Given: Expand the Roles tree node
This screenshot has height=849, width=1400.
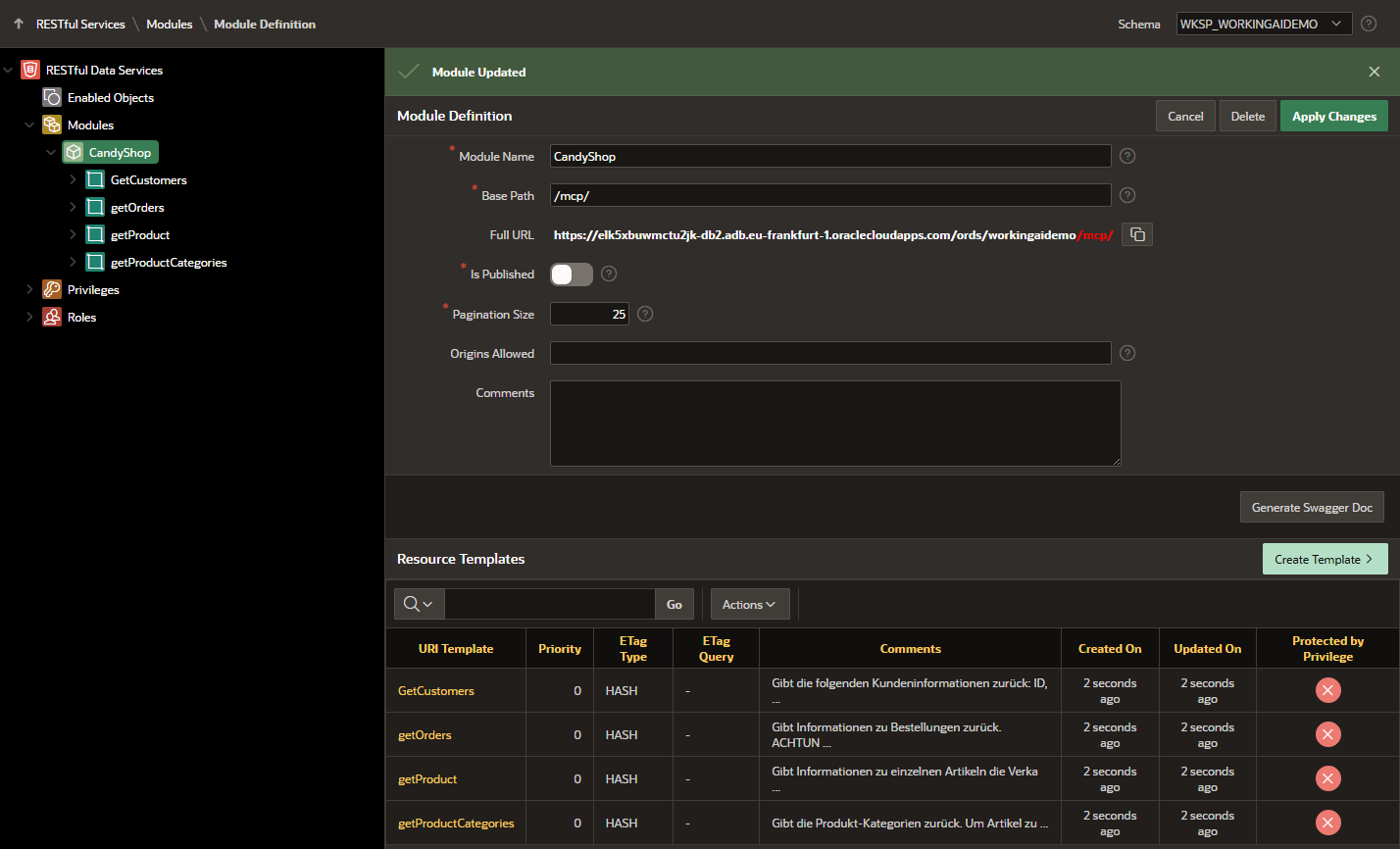Looking at the screenshot, I should 29,318.
